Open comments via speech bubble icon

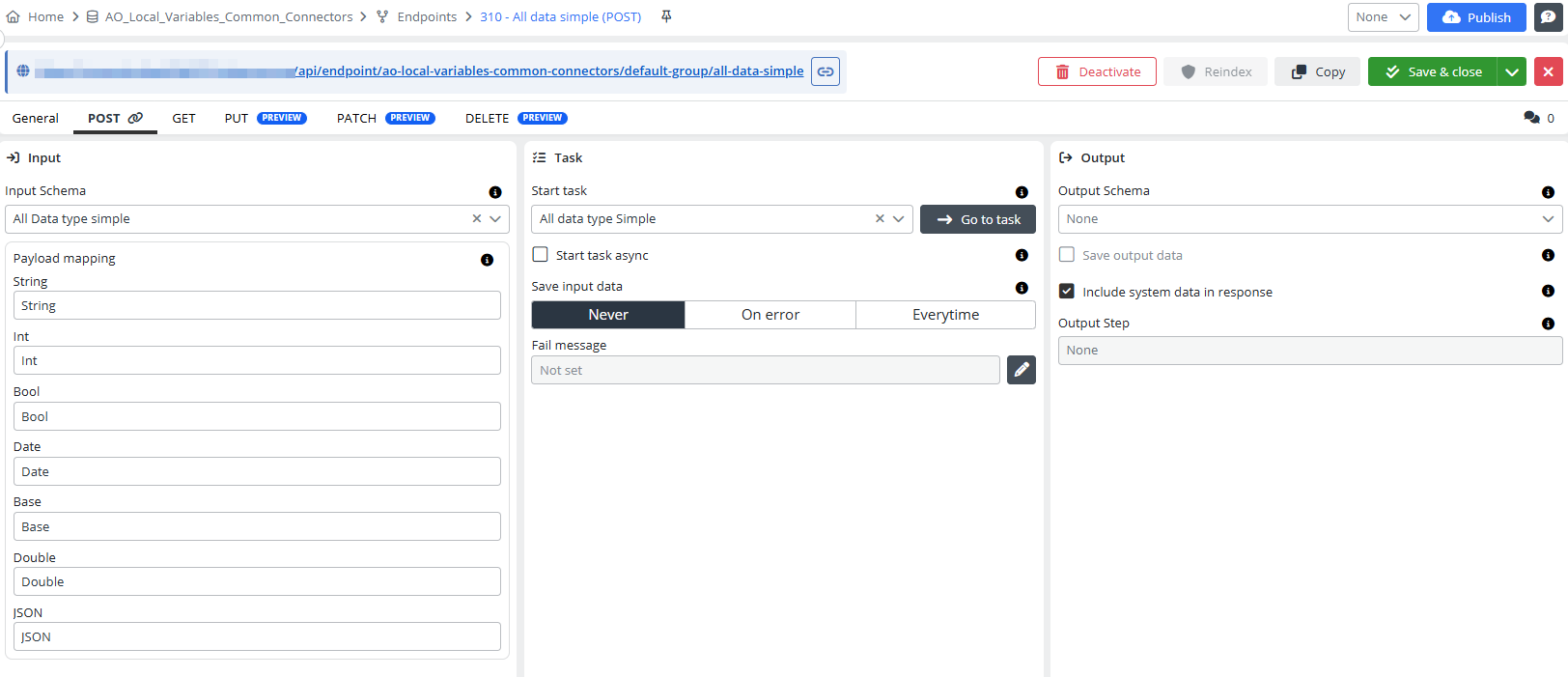(1531, 118)
